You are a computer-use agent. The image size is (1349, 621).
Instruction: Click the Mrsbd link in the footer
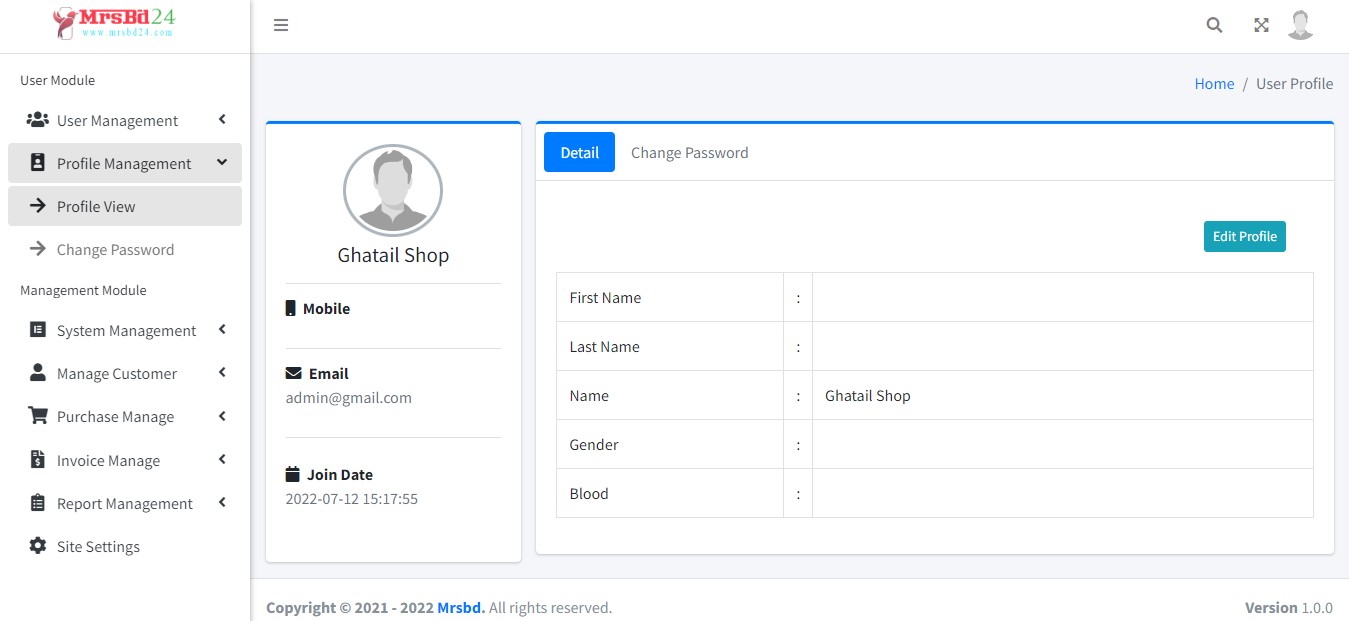460,607
